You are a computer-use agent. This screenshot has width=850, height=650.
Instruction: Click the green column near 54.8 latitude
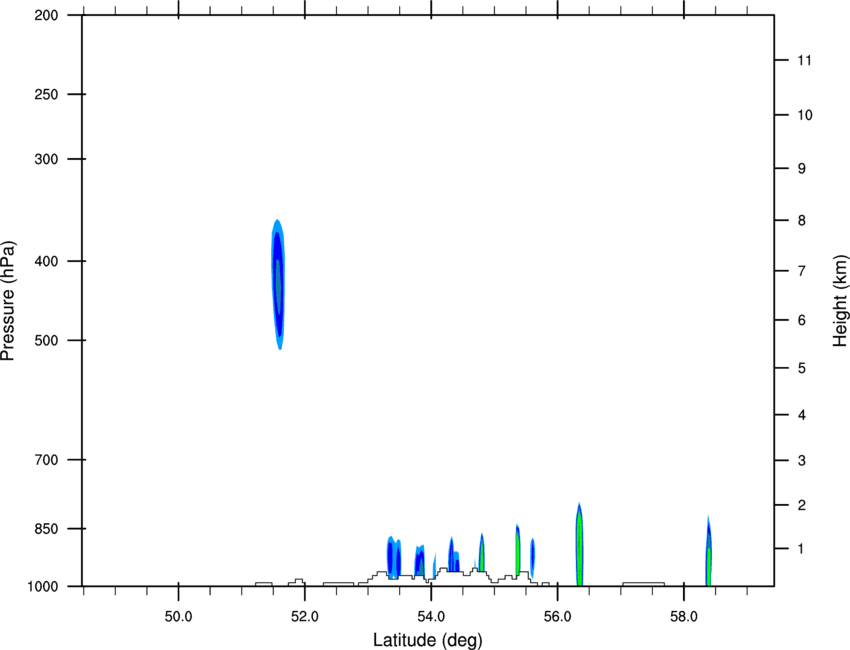481,552
